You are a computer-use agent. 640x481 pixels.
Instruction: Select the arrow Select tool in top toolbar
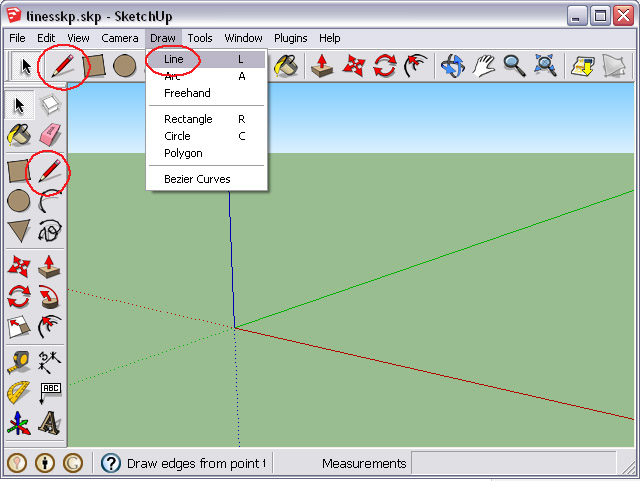pyautogui.click(x=25, y=66)
